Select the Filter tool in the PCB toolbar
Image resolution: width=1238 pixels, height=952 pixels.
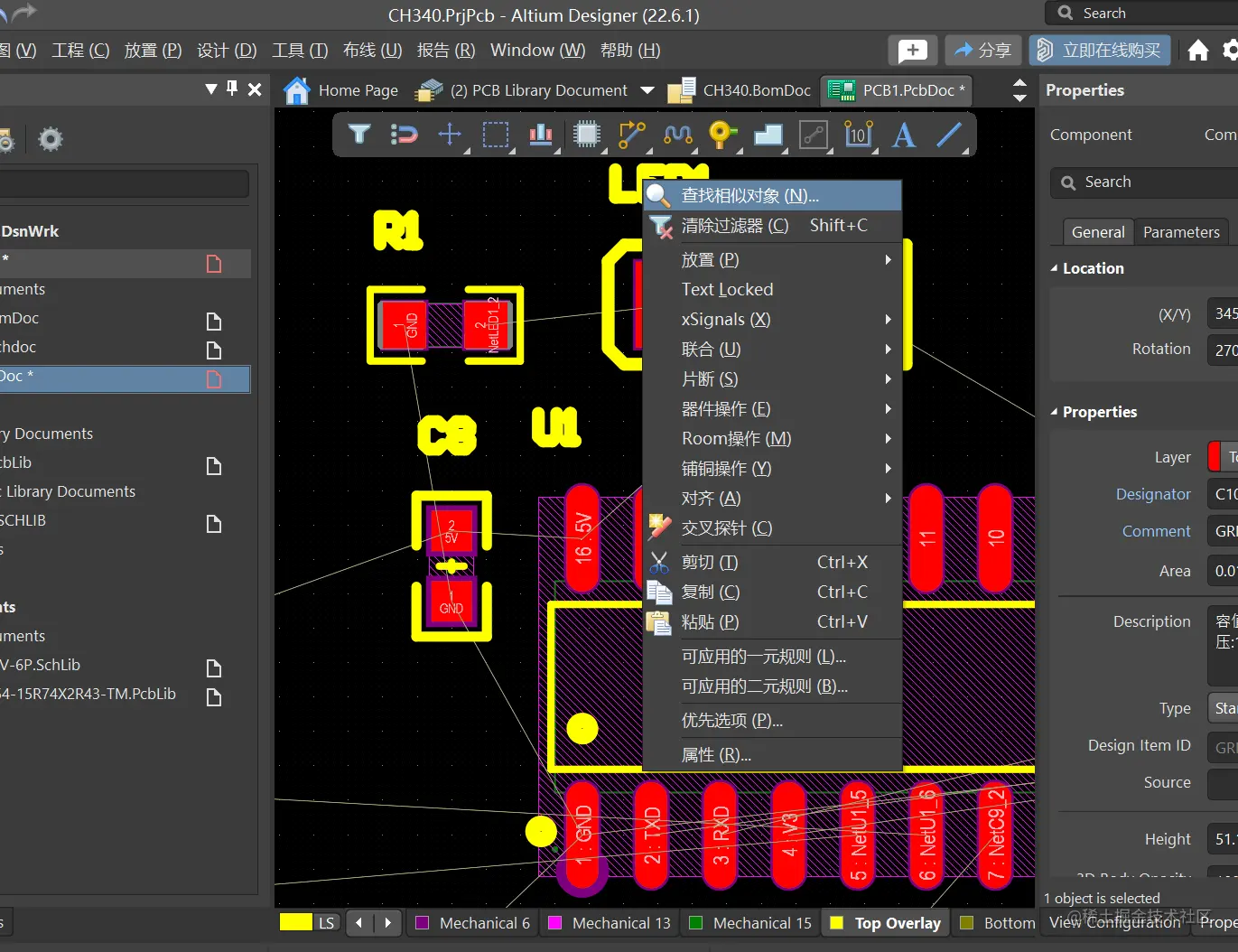tap(359, 135)
